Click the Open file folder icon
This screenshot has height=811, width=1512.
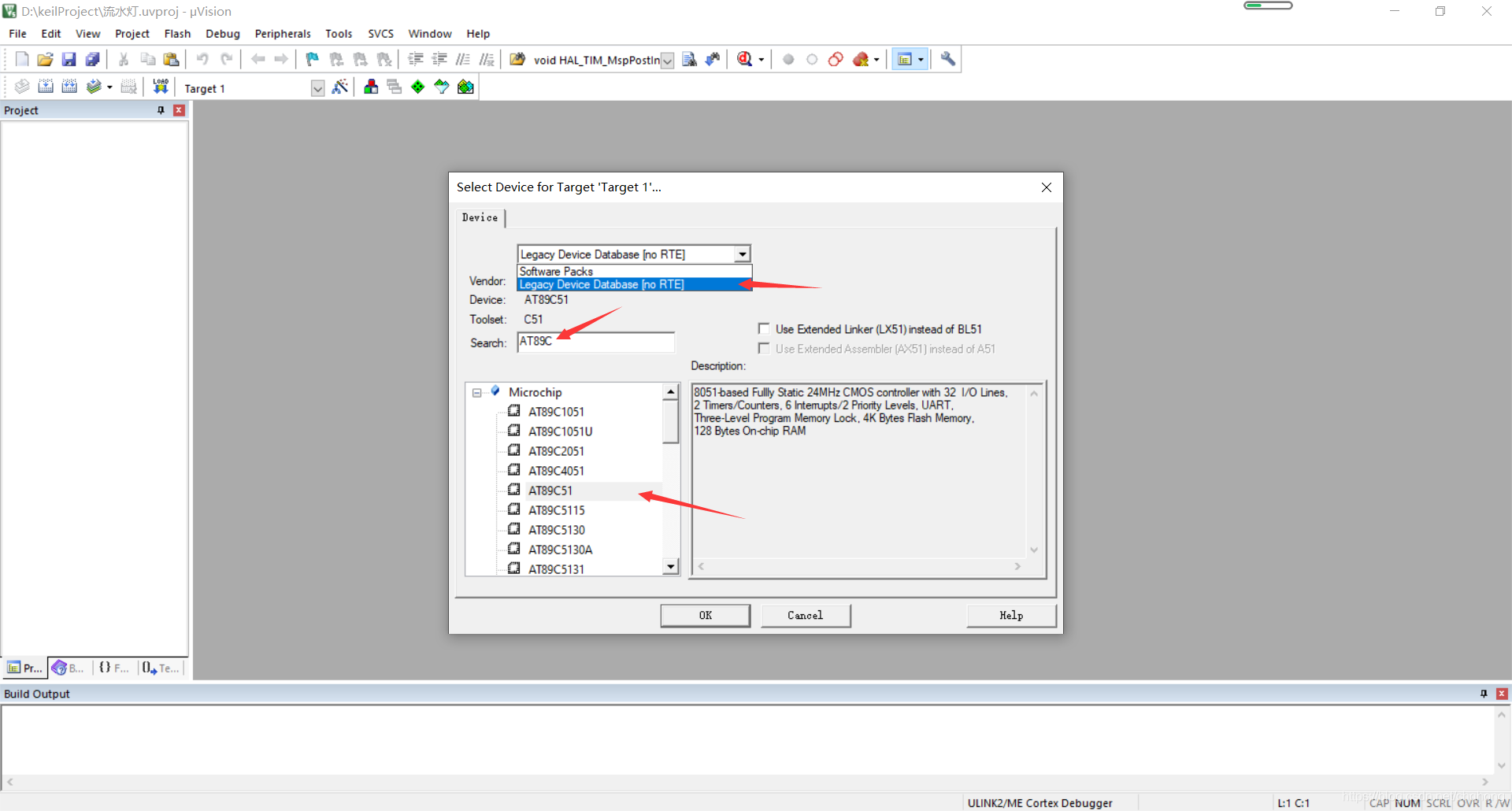click(46, 59)
